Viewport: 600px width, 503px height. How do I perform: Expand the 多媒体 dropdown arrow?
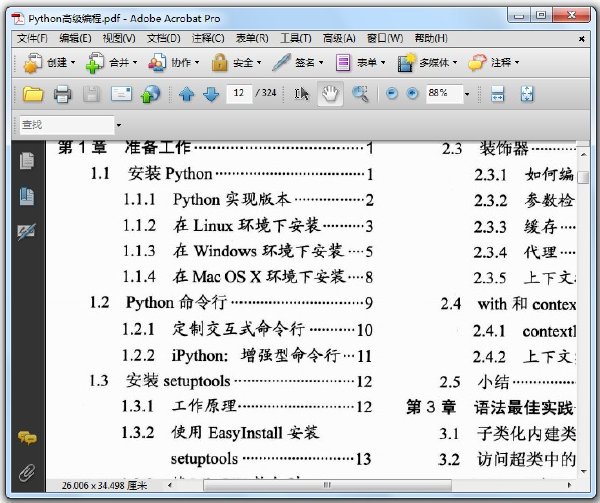point(455,62)
